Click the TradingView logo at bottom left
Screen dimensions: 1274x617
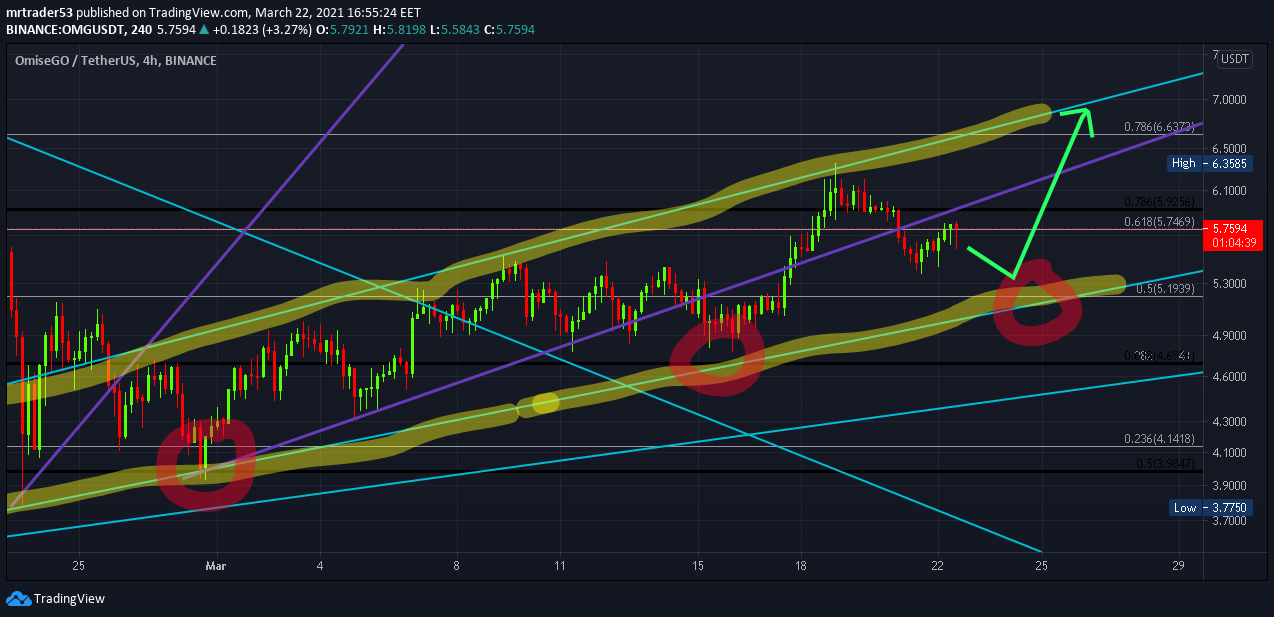click(x=56, y=599)
